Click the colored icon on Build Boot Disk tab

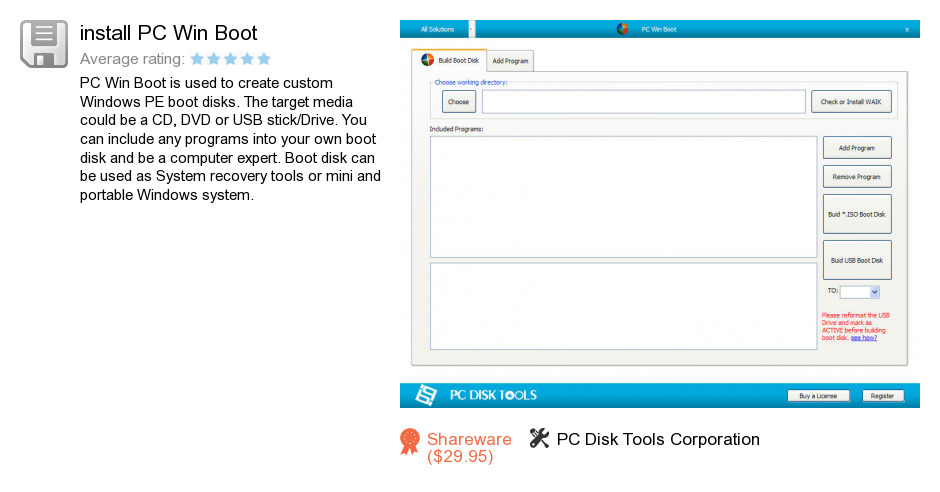coord(427,60)
